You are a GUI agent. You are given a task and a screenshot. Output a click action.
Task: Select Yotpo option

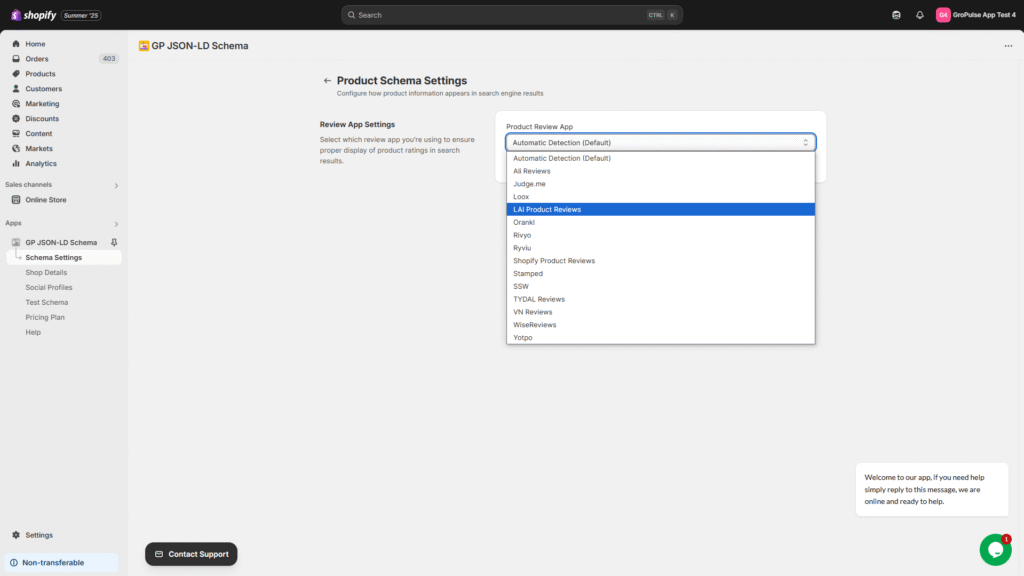click(x=660, y=338)
